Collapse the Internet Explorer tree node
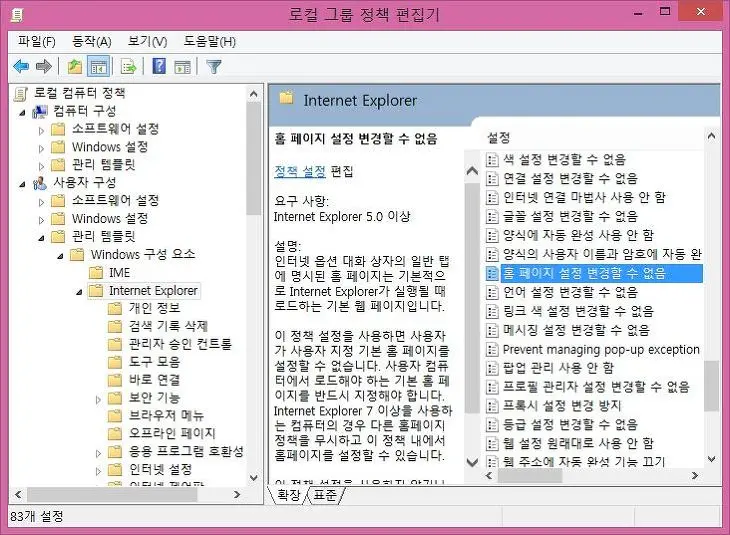Screen dimensions: 730x535 pos(79,292)
